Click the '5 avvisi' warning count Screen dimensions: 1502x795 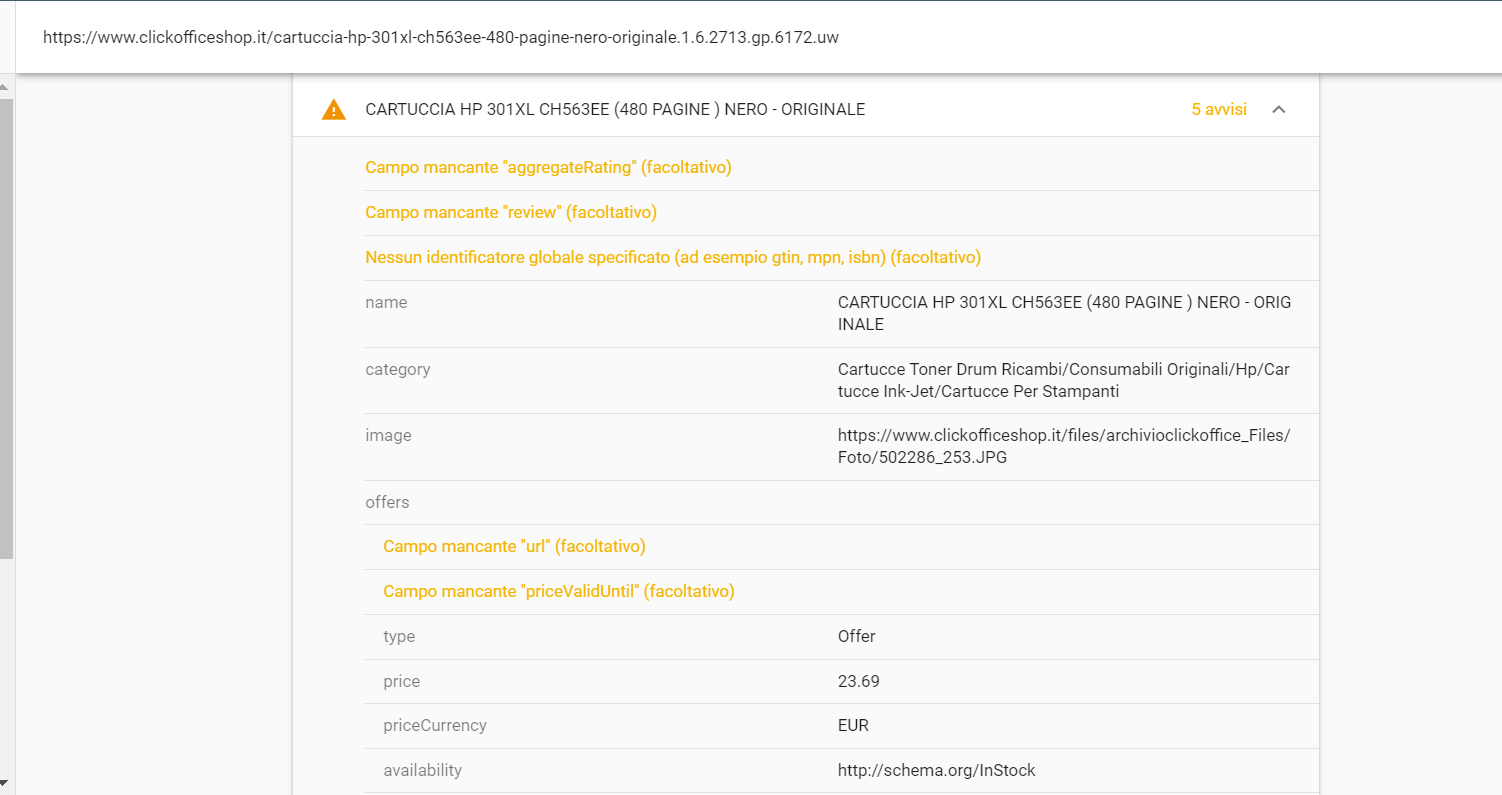[1219, 110]
